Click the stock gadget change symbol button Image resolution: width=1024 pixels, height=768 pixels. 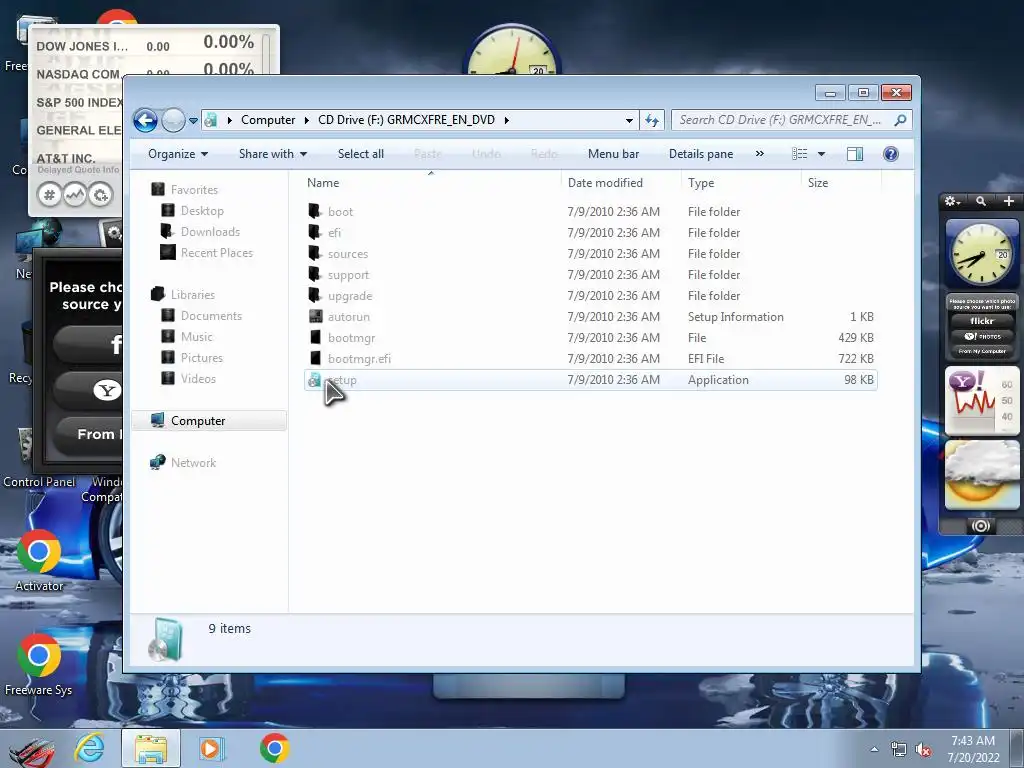coord(49,195)
